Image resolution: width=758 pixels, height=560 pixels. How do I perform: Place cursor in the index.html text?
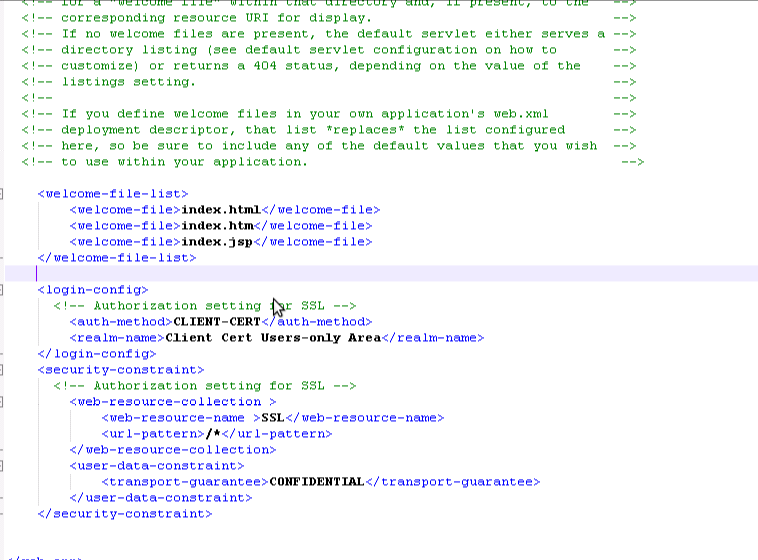click(x=220, y=210)
